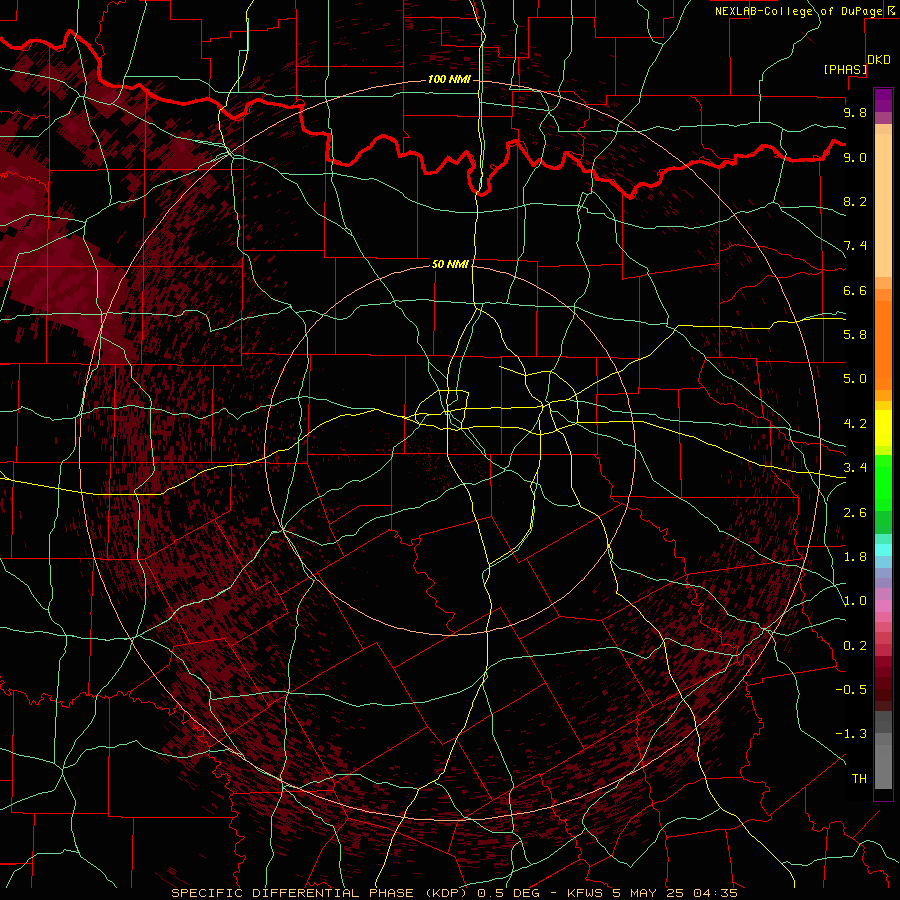Click the '[PHAS]' label

pyautogui.click(x=845, y=70)
